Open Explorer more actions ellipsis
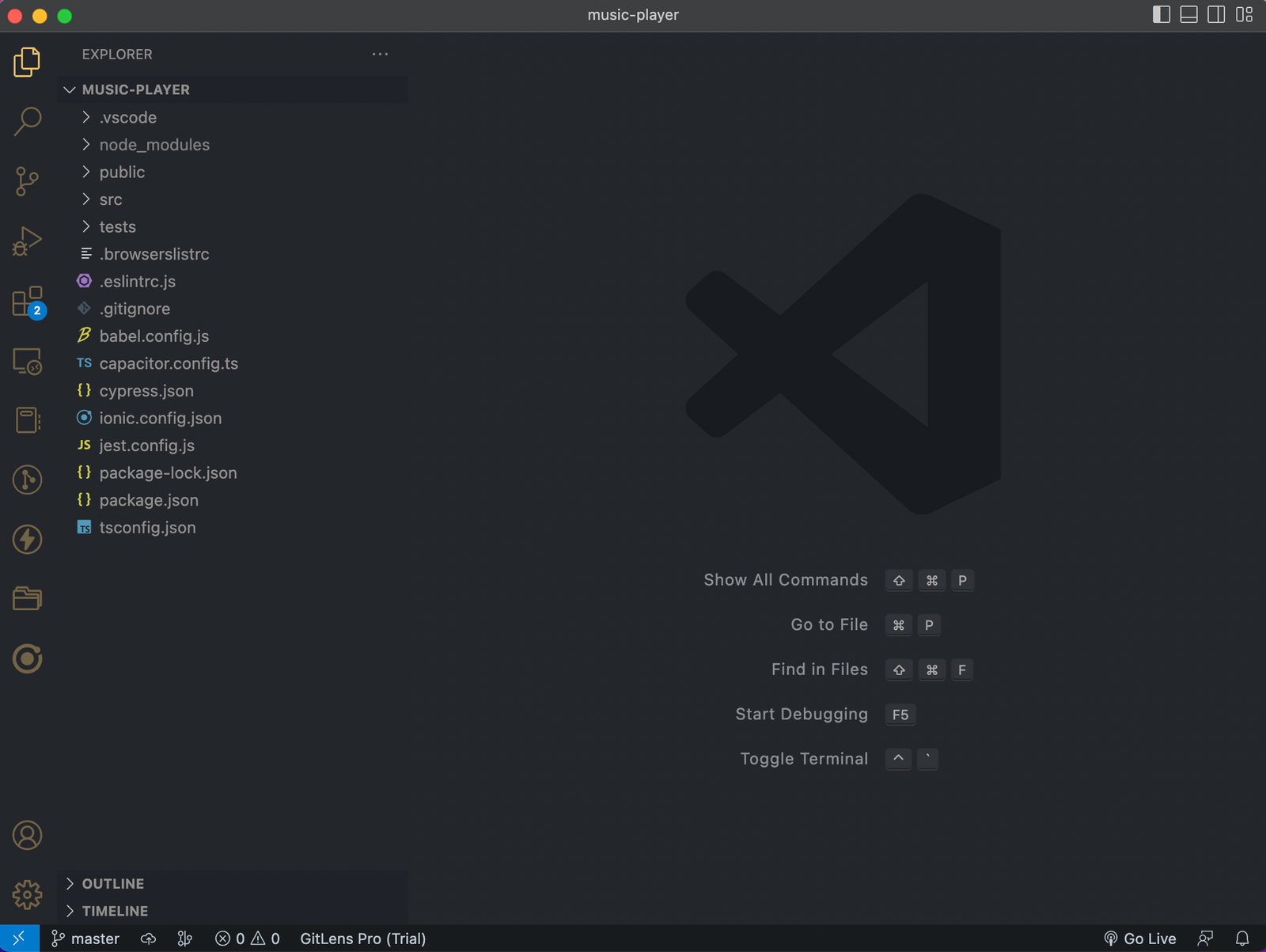Screen dimensions: 1266x952 380,54
